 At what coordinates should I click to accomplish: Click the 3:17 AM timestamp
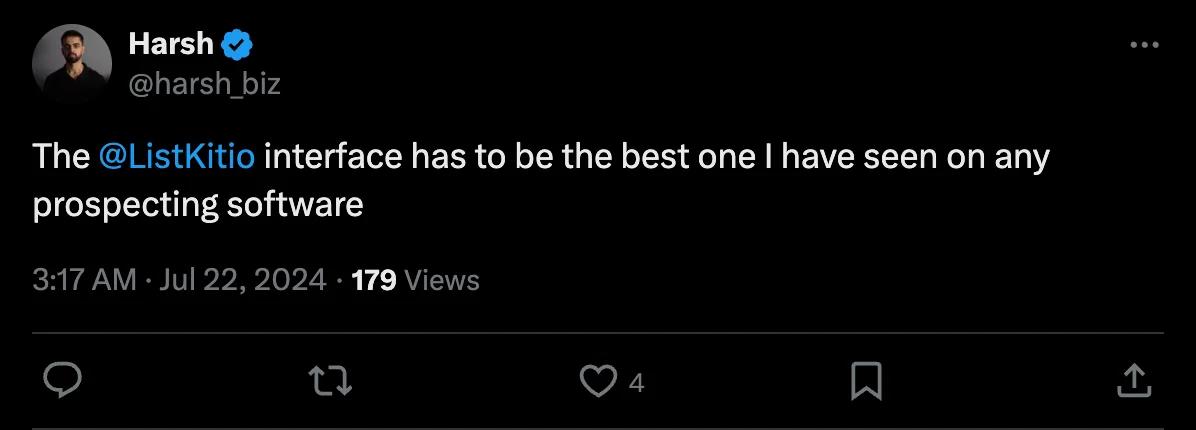point(85,281)
